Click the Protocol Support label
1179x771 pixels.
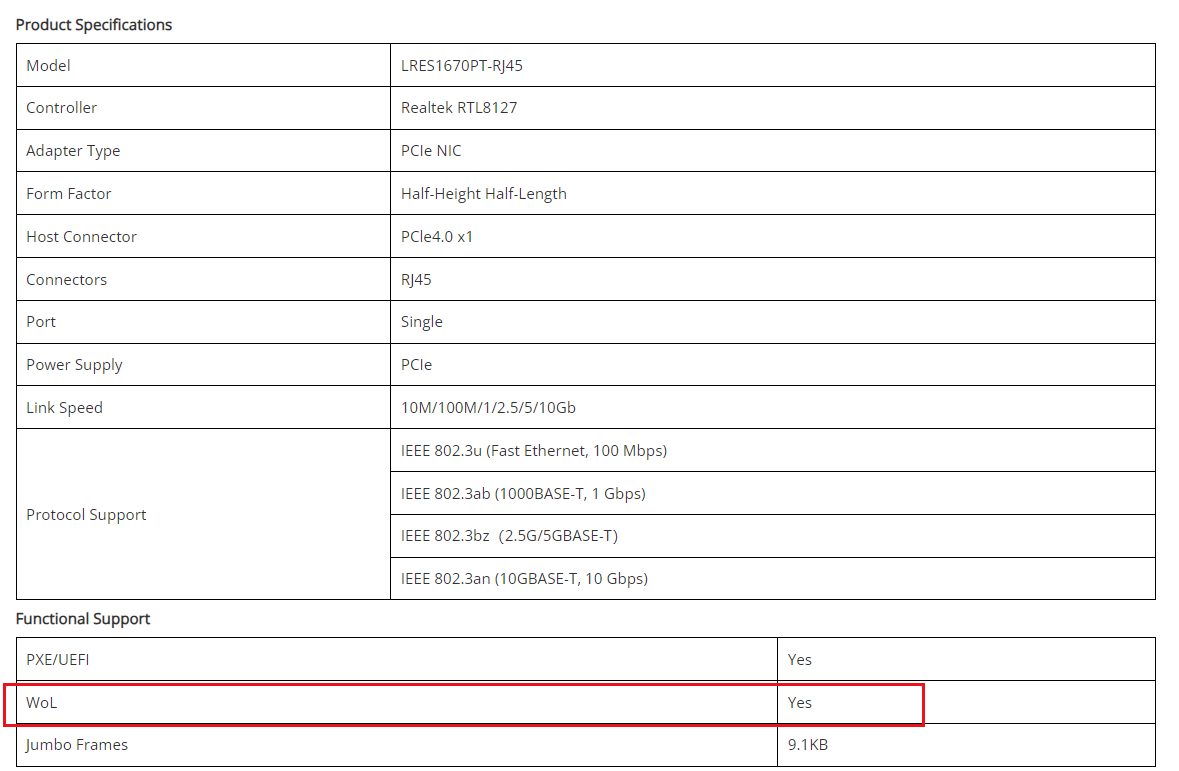click(86, 515)
